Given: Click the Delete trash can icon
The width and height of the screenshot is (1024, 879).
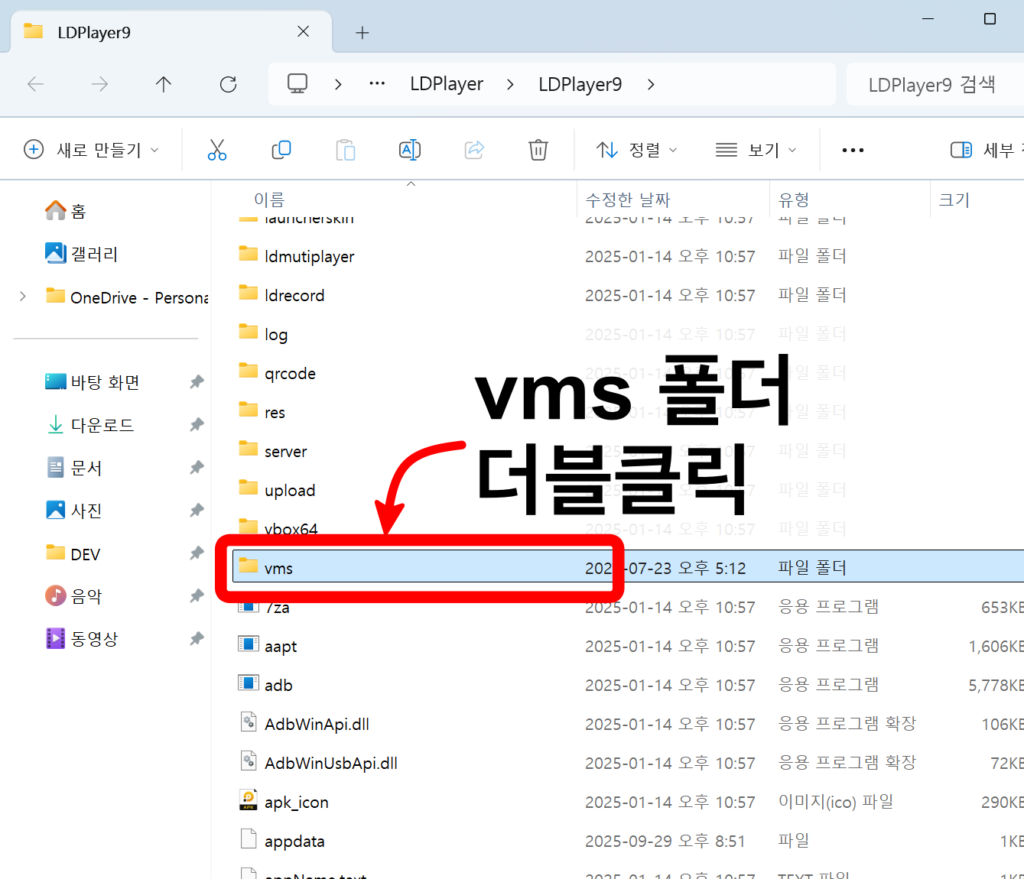Looking at the screenshot, I should (x=538, y=150).
